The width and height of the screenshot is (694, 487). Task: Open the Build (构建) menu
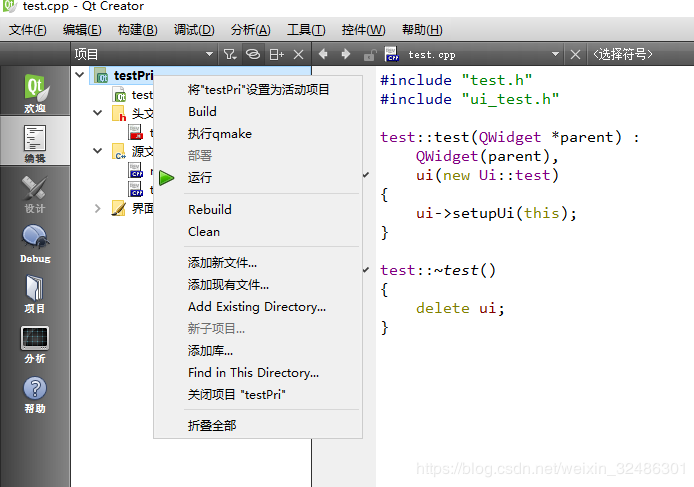(x=137, y=30)
